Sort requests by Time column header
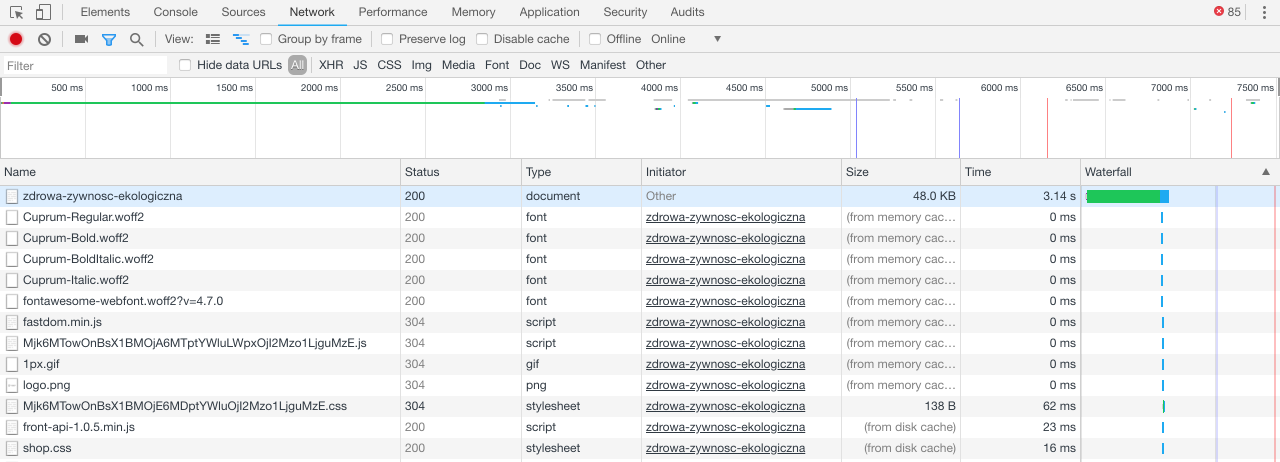The width and height of the screenshot is (1280, 462). [1021, 172]
